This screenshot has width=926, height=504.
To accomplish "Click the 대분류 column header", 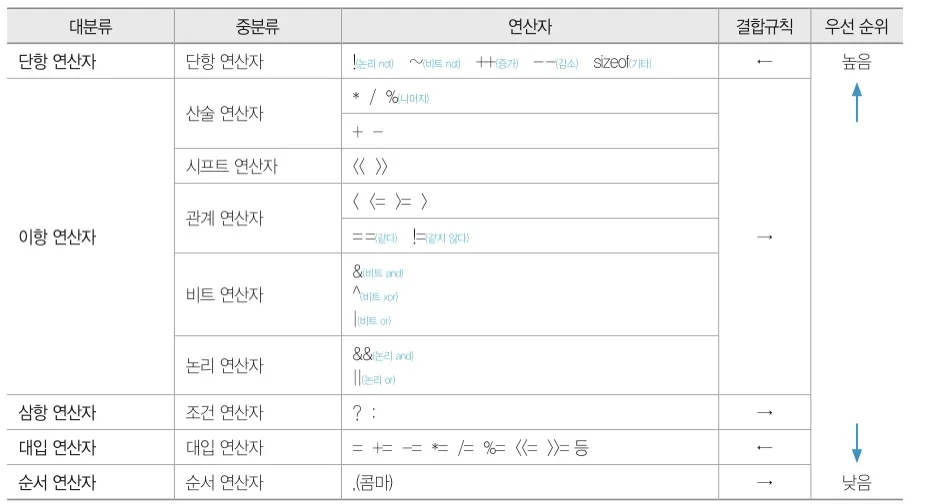I will click(90, 26).
